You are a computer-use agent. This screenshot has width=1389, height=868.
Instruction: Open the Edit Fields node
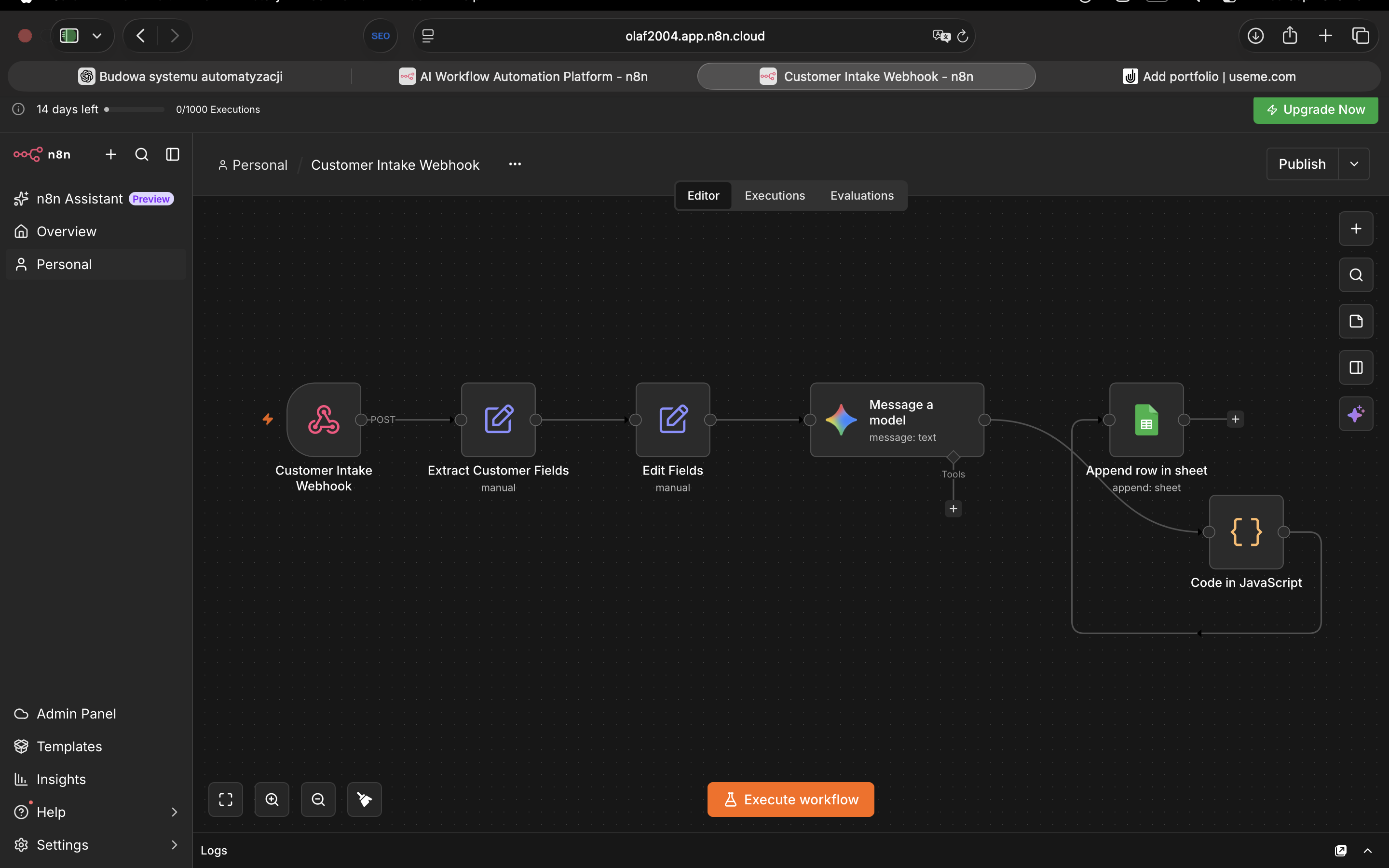click(x=673, y=420)
